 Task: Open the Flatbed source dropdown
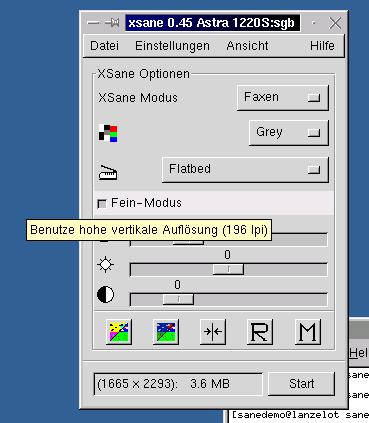245,170
